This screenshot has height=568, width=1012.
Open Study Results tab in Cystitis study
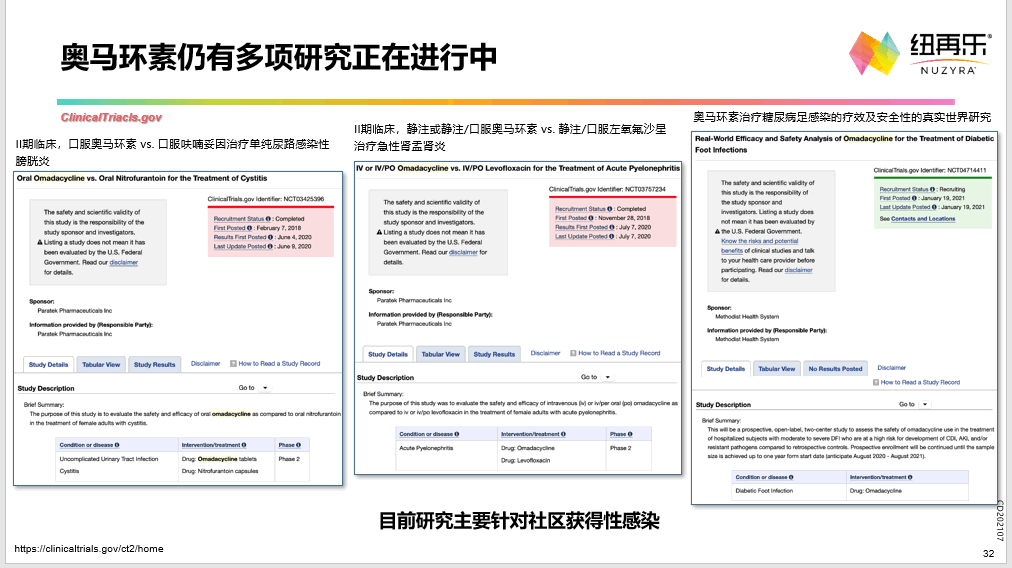(x=154, y=365)
